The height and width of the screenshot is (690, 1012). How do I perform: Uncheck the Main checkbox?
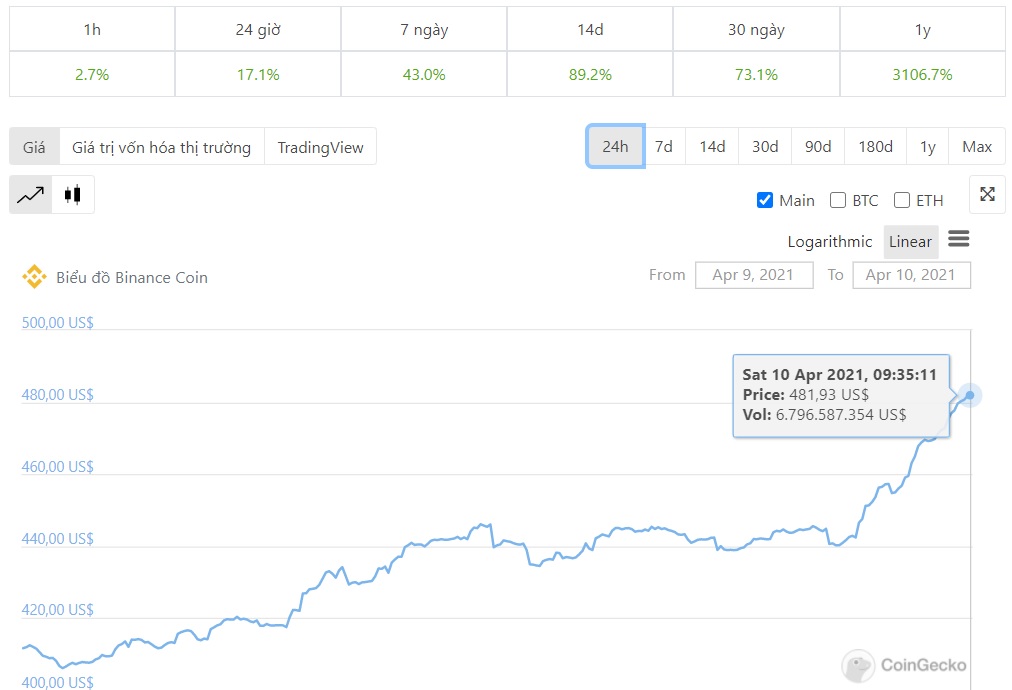(765, 200)
